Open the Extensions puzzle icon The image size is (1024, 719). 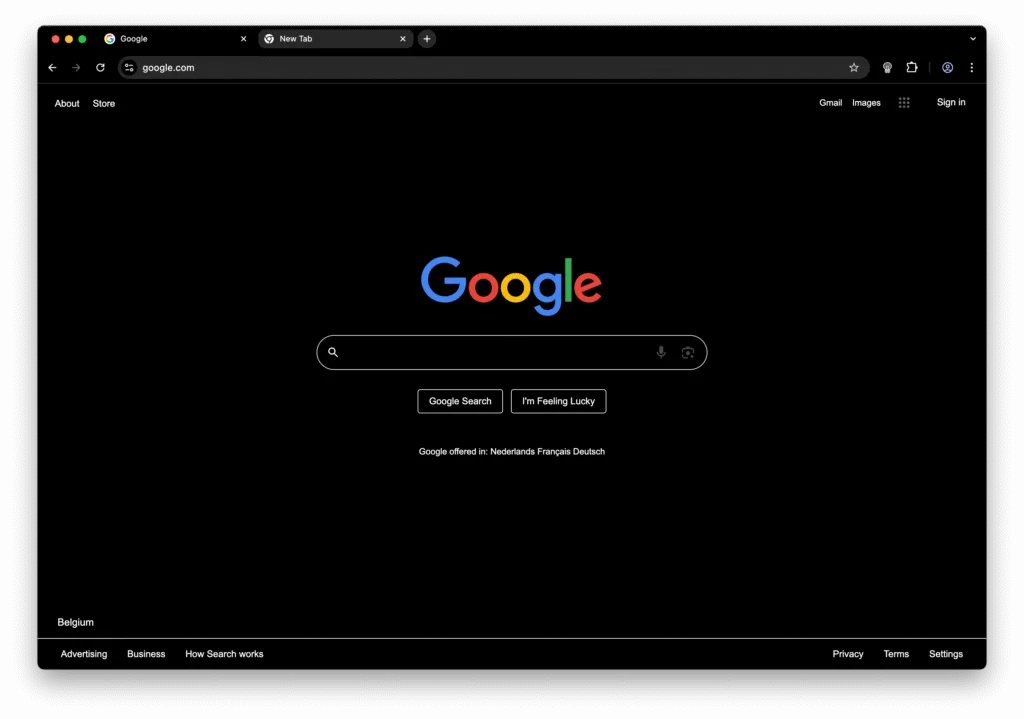click(912, 68)
